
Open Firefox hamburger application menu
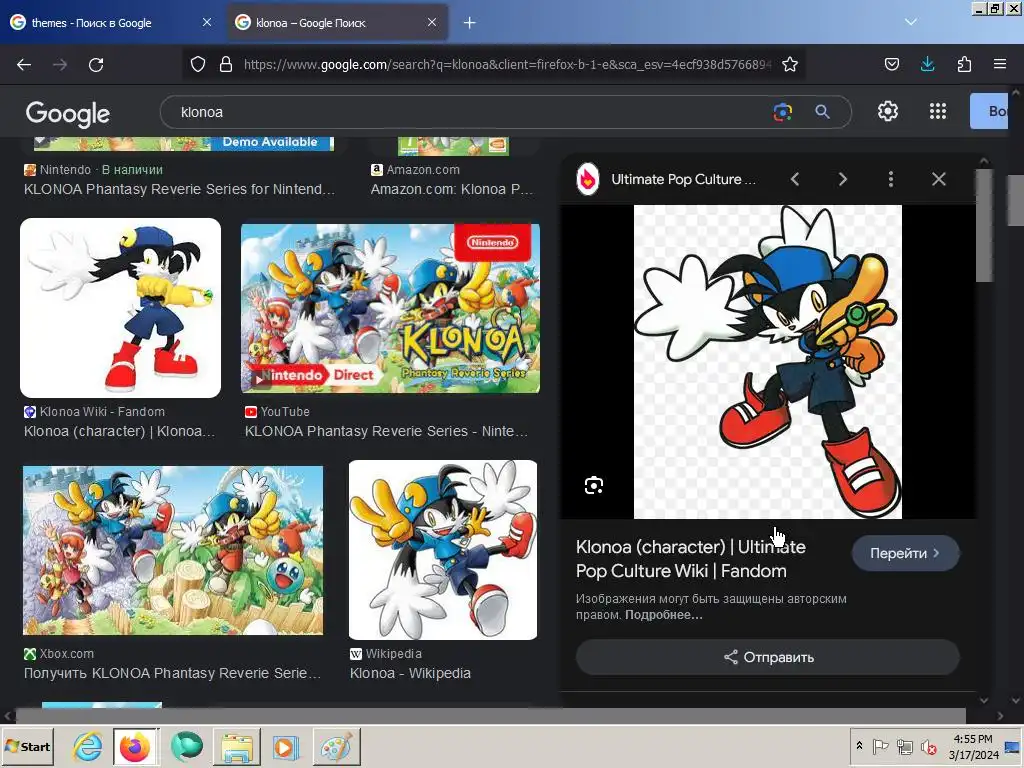pos(1000,64)
